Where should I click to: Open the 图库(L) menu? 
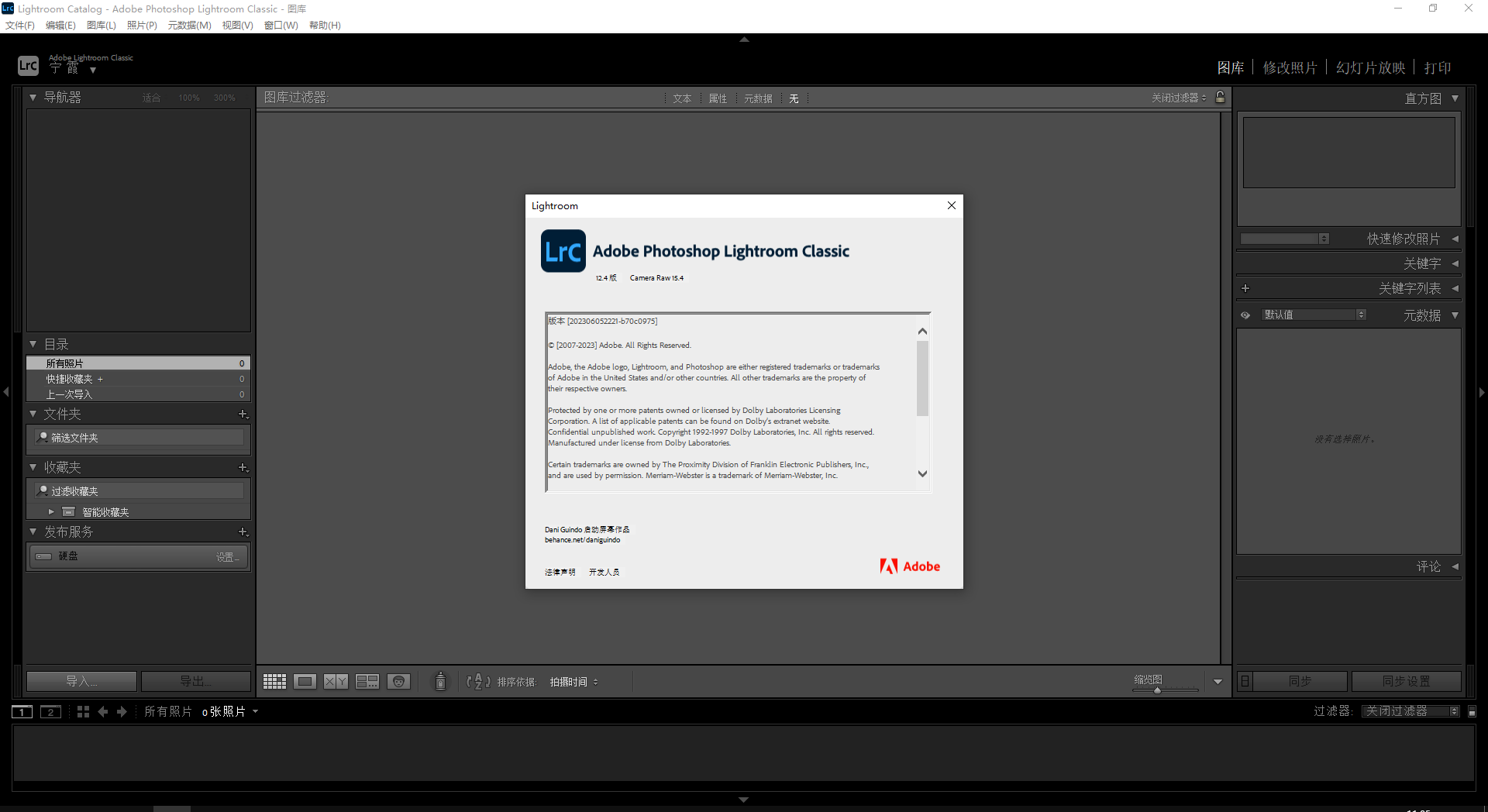coord(102,25)
